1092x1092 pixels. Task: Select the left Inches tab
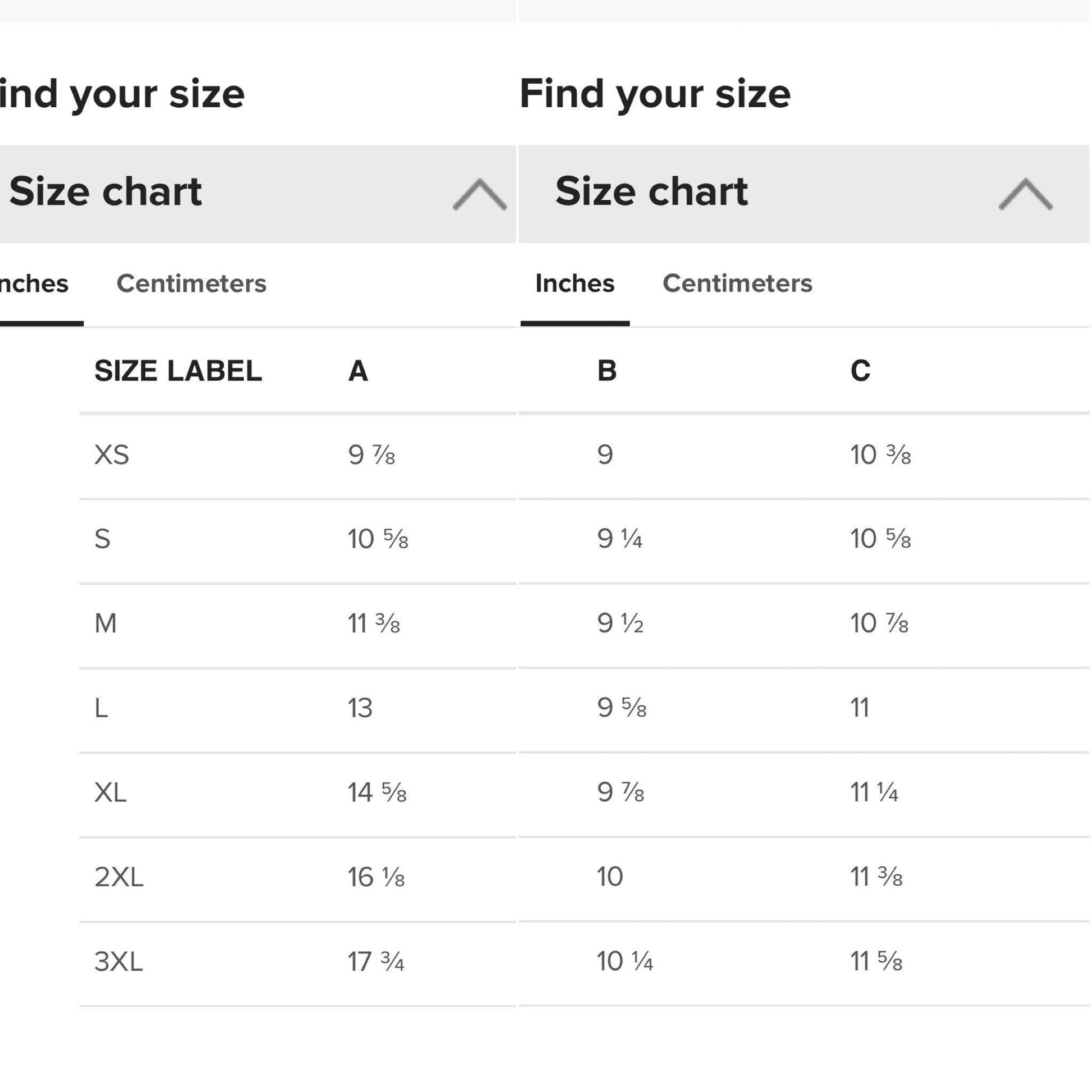[x=34, y=283]
